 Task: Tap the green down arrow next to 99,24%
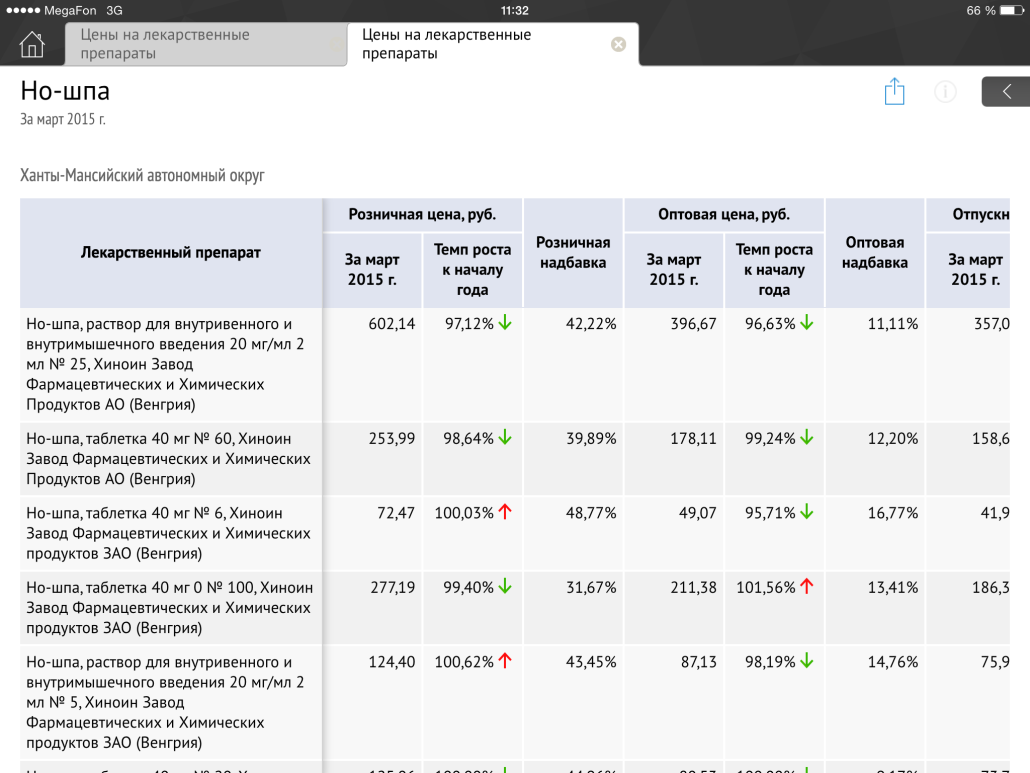807,437
